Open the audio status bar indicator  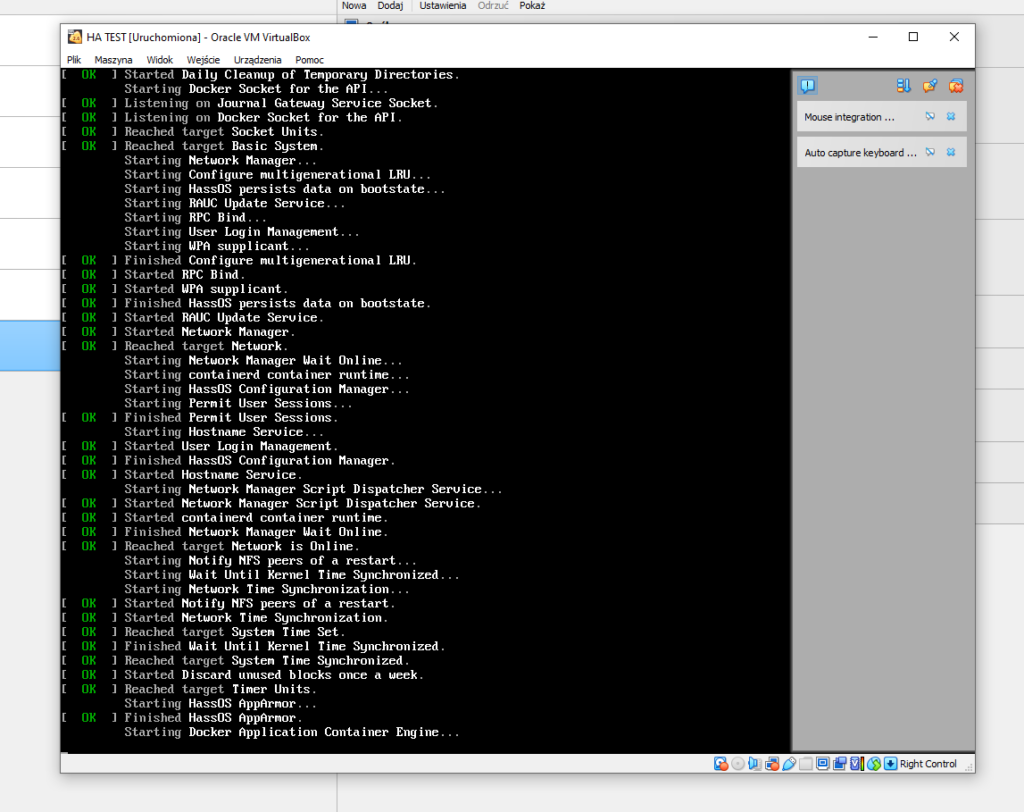tap(755, 764)
